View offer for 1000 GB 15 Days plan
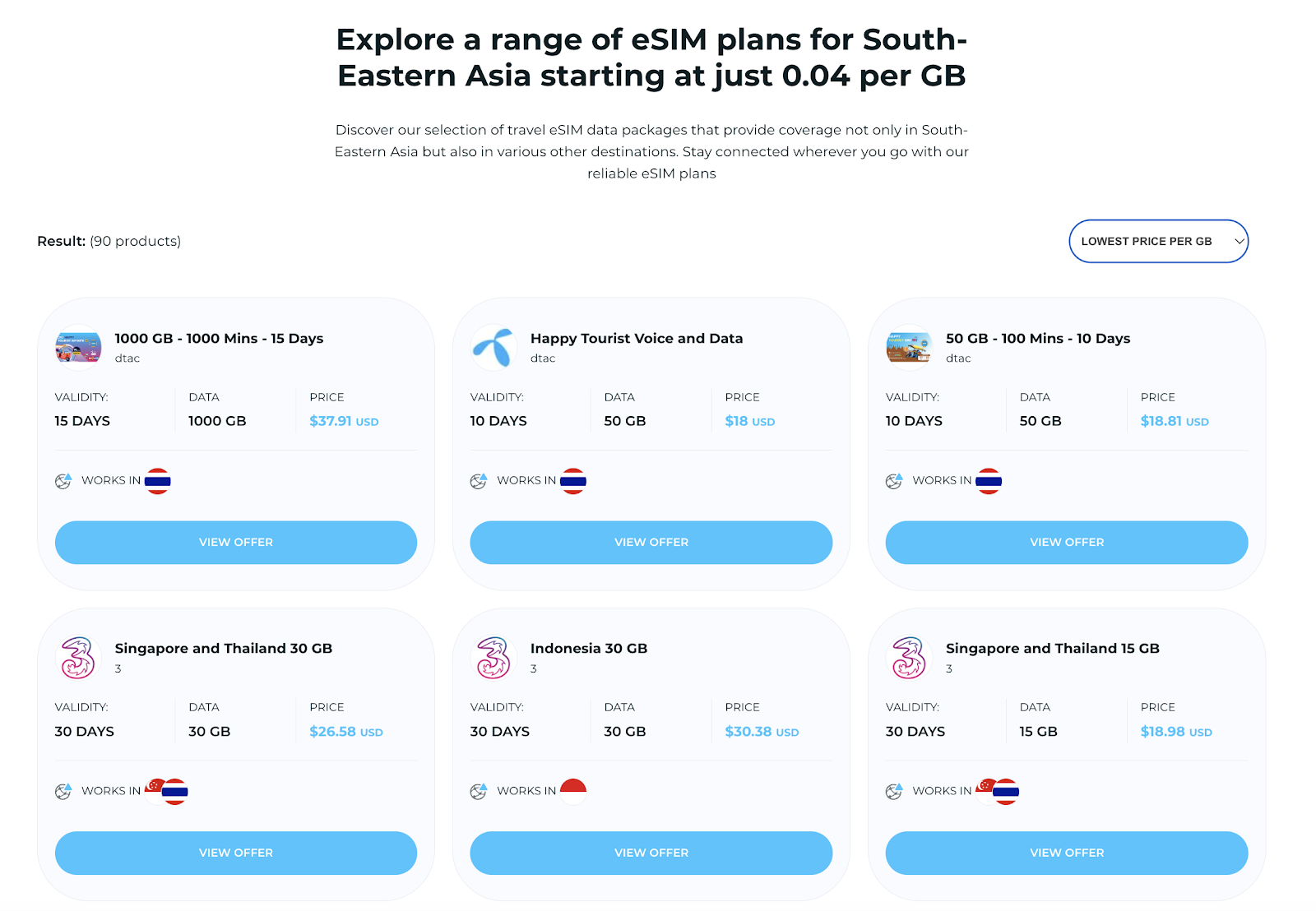The image size is (1316, 911). 236,543
